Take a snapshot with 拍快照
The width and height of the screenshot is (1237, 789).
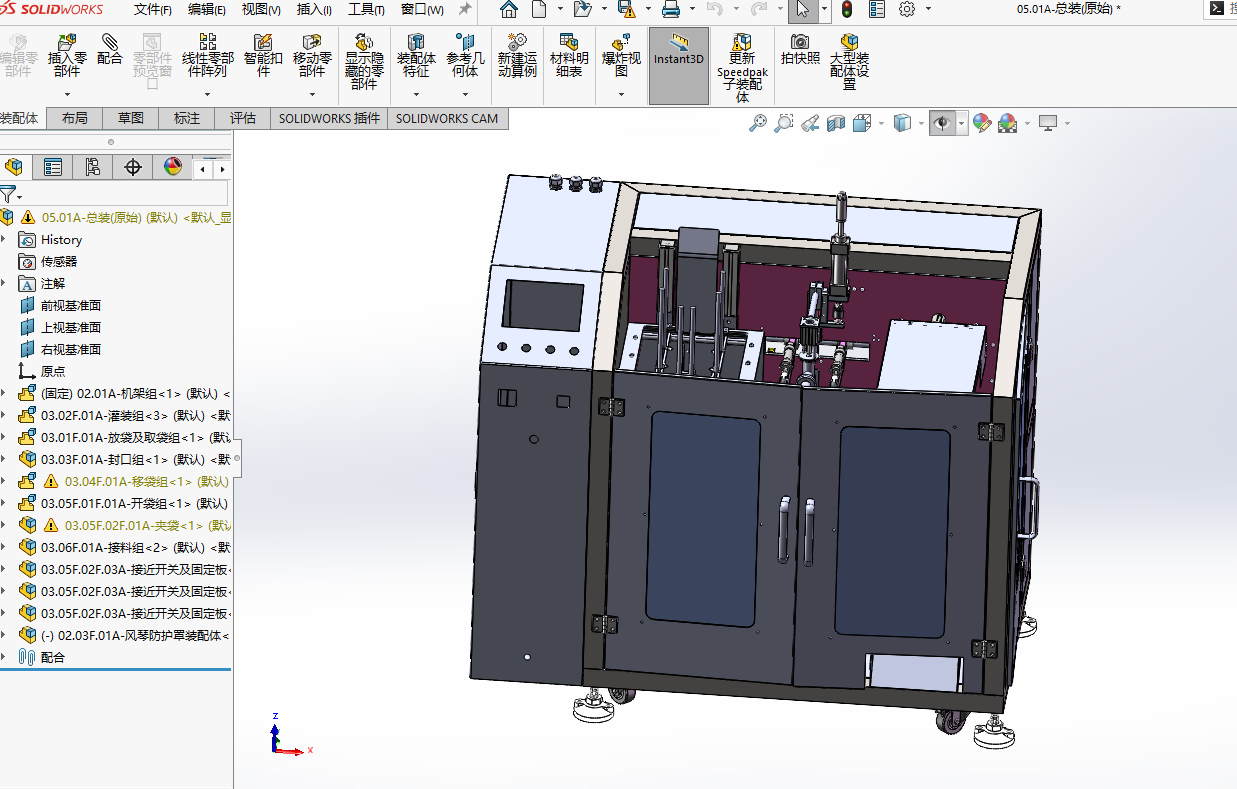[x=800, y=48]
